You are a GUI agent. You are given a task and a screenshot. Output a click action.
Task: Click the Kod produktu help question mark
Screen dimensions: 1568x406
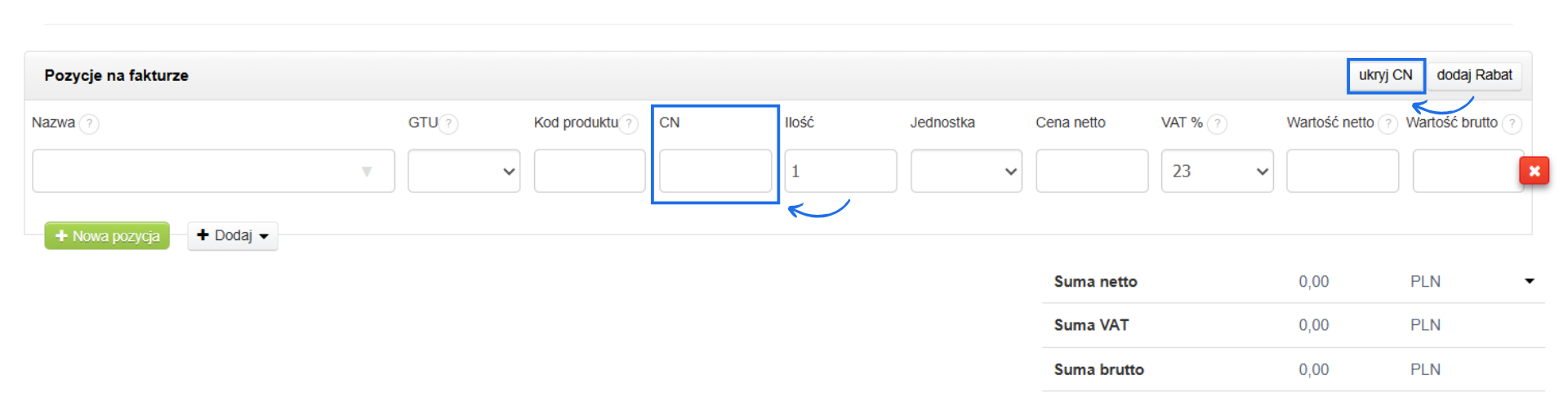pyautogui.click(x=628, y=123)
